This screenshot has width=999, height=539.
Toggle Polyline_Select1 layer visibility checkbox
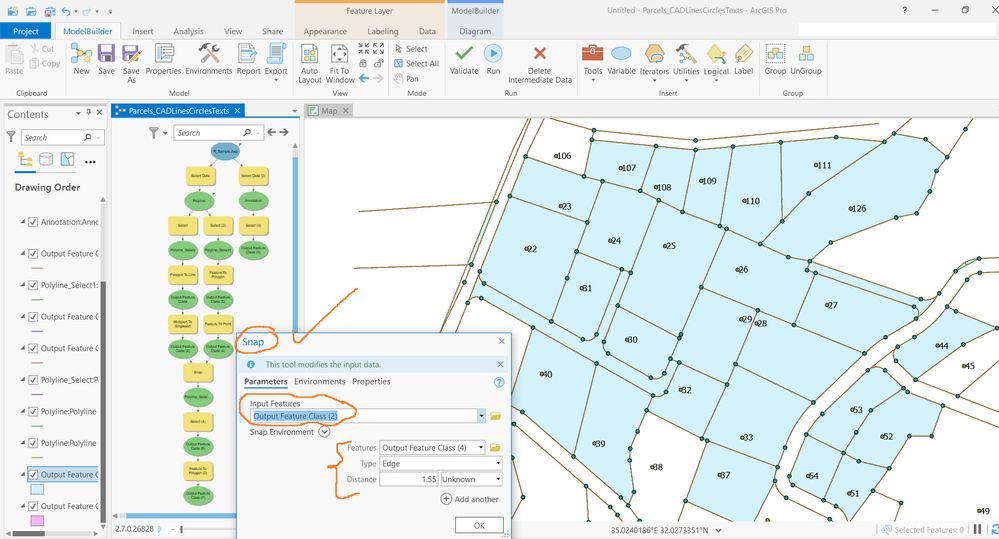[x=33, y=285]
